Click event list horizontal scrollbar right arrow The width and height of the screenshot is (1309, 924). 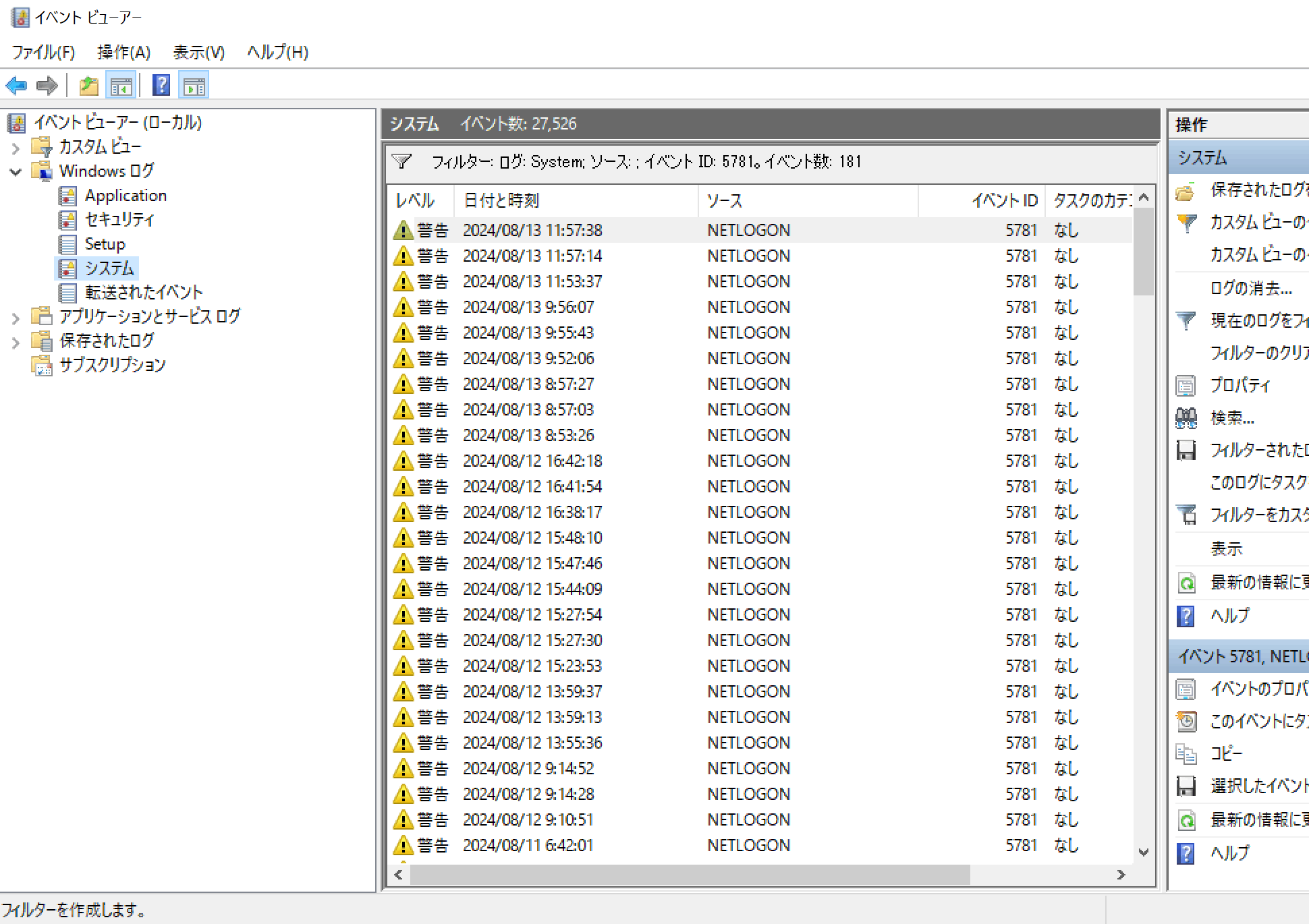coord(1121,875)
